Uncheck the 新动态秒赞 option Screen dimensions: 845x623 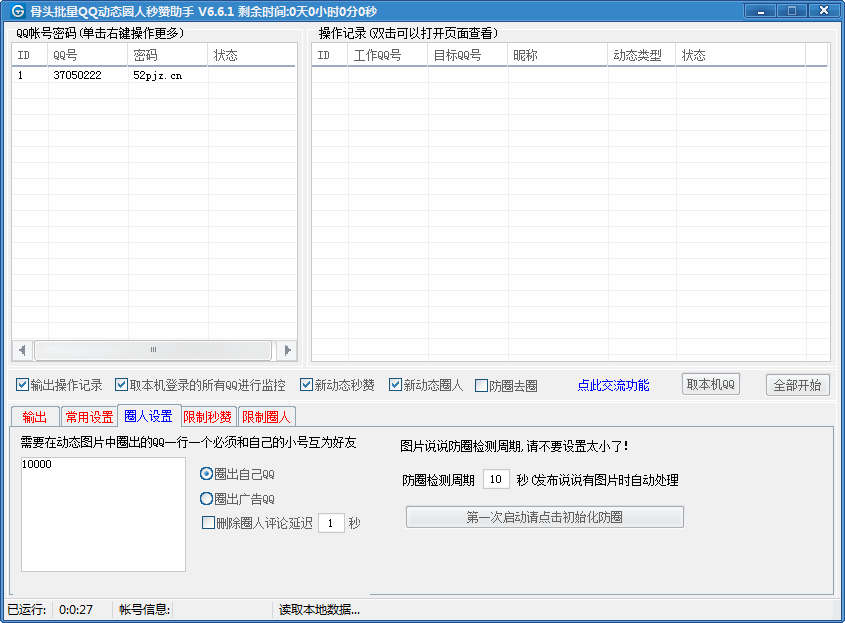(x=307, y=385)
